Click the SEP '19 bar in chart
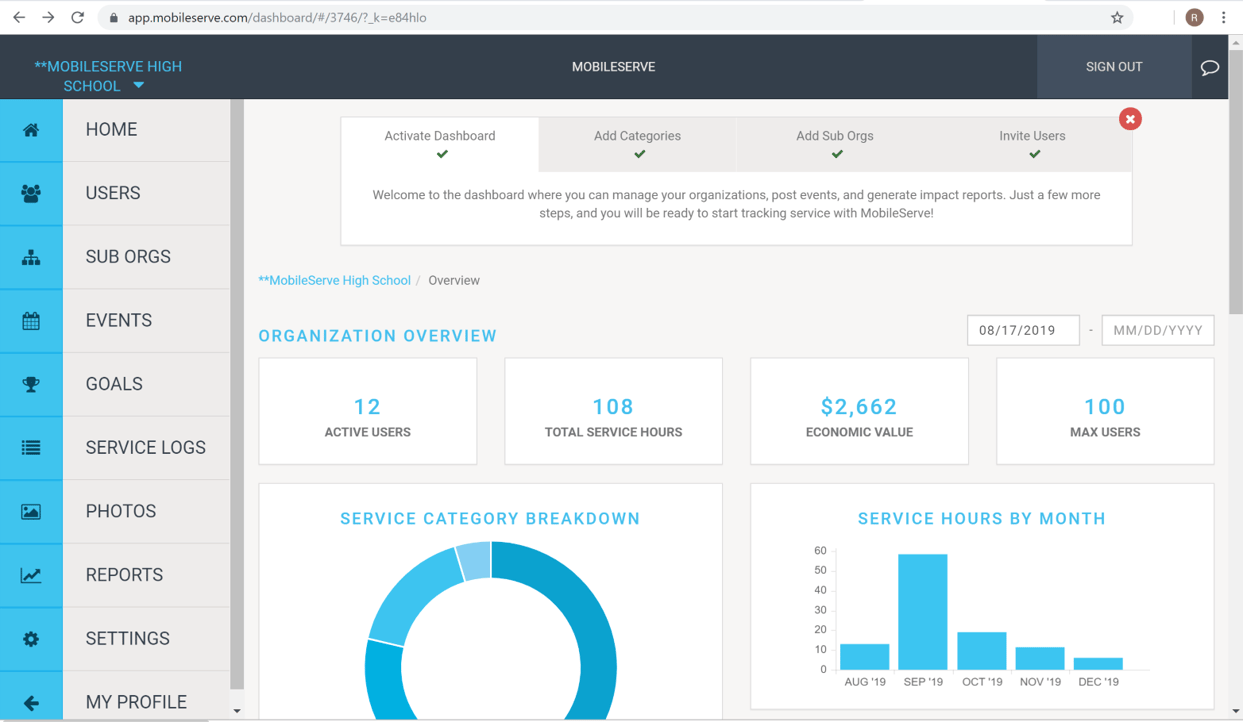This screenshot has width=1243, height=722. [x=922, y=612]
